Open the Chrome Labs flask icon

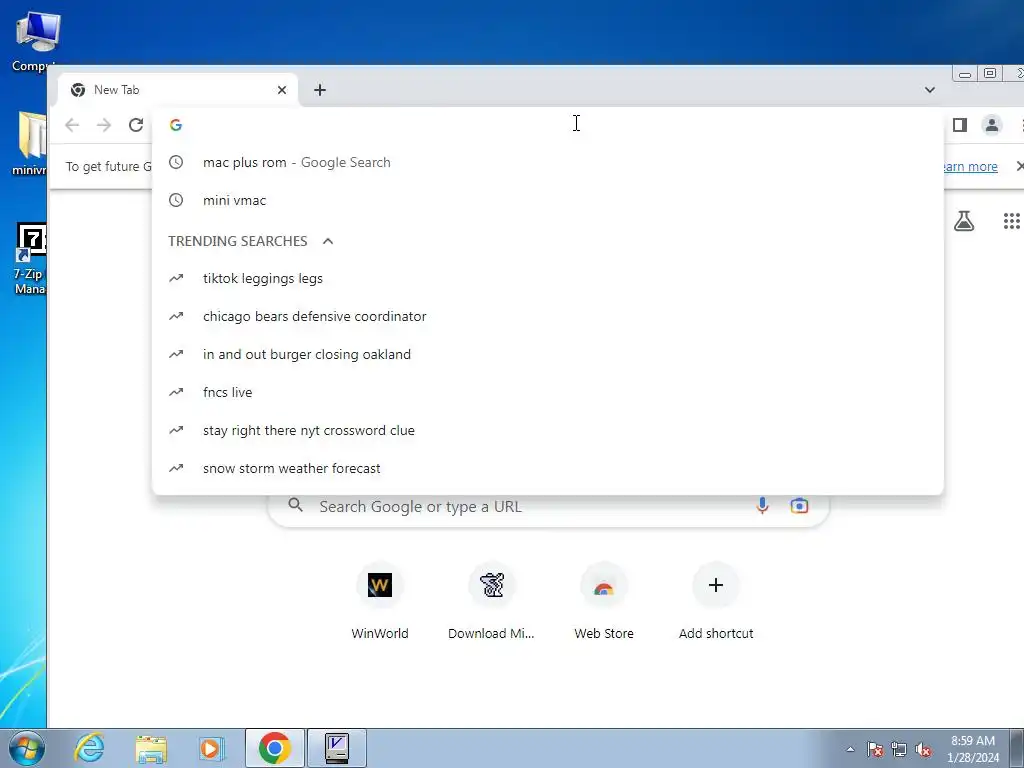tap(964, 221)
